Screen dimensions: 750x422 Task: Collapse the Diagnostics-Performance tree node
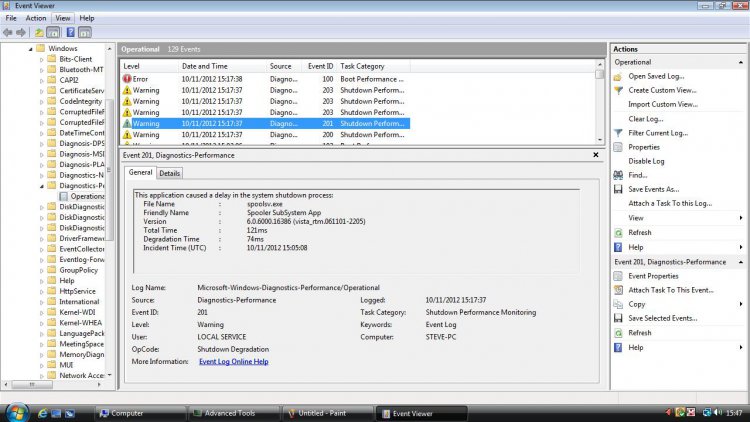click(42, 186)
